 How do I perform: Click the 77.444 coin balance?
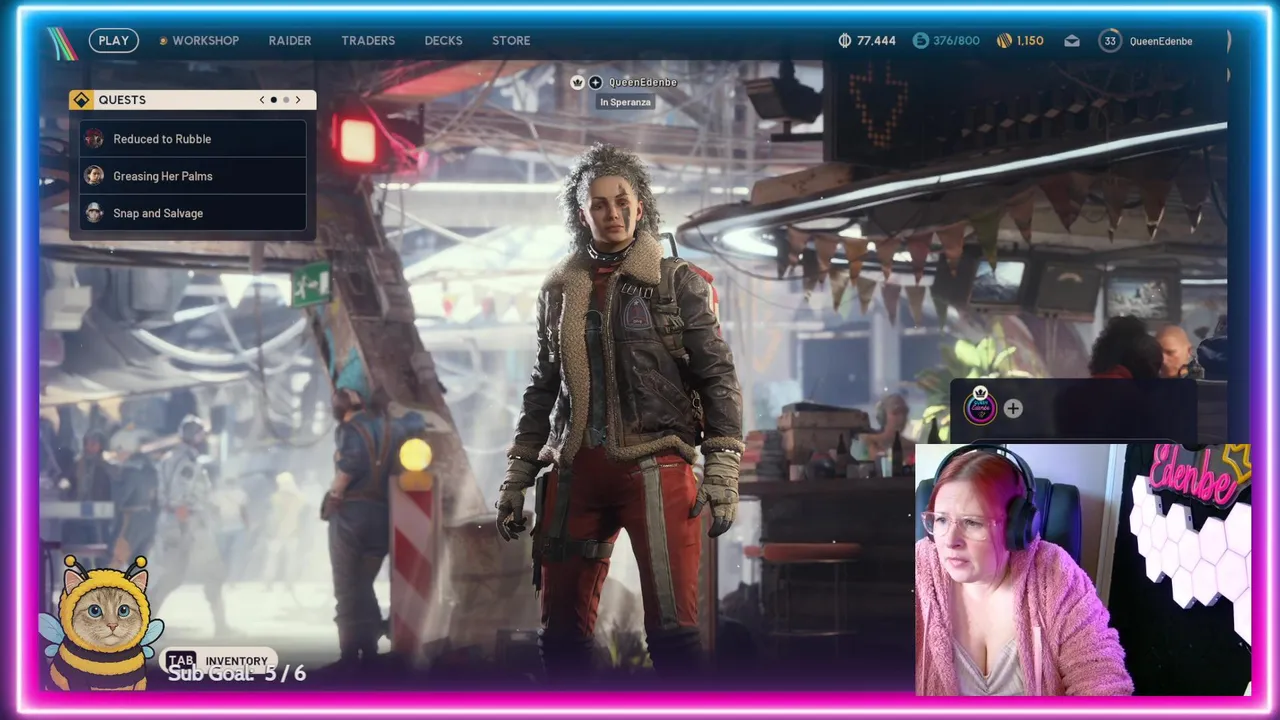pos(876,41)
